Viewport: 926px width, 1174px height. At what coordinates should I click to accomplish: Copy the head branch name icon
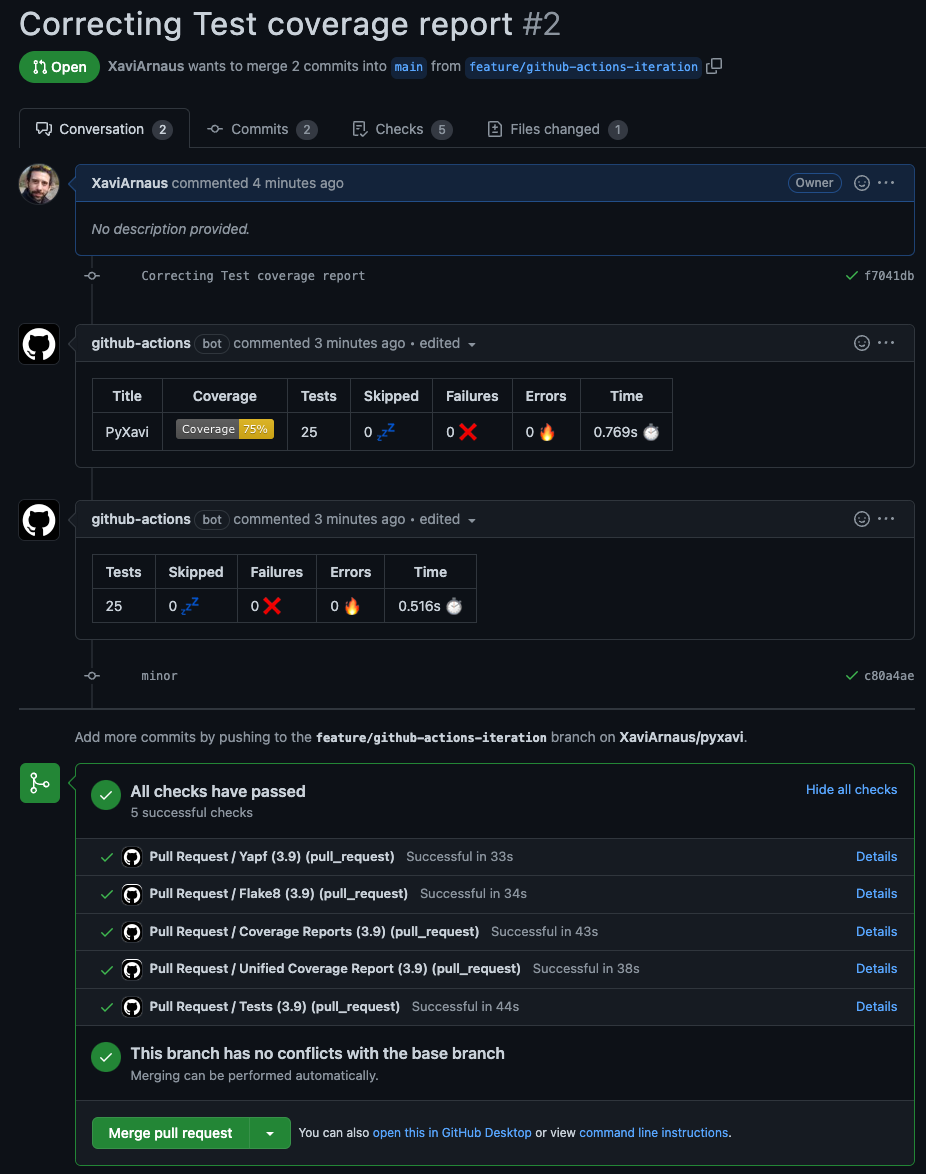coord(714,67)
